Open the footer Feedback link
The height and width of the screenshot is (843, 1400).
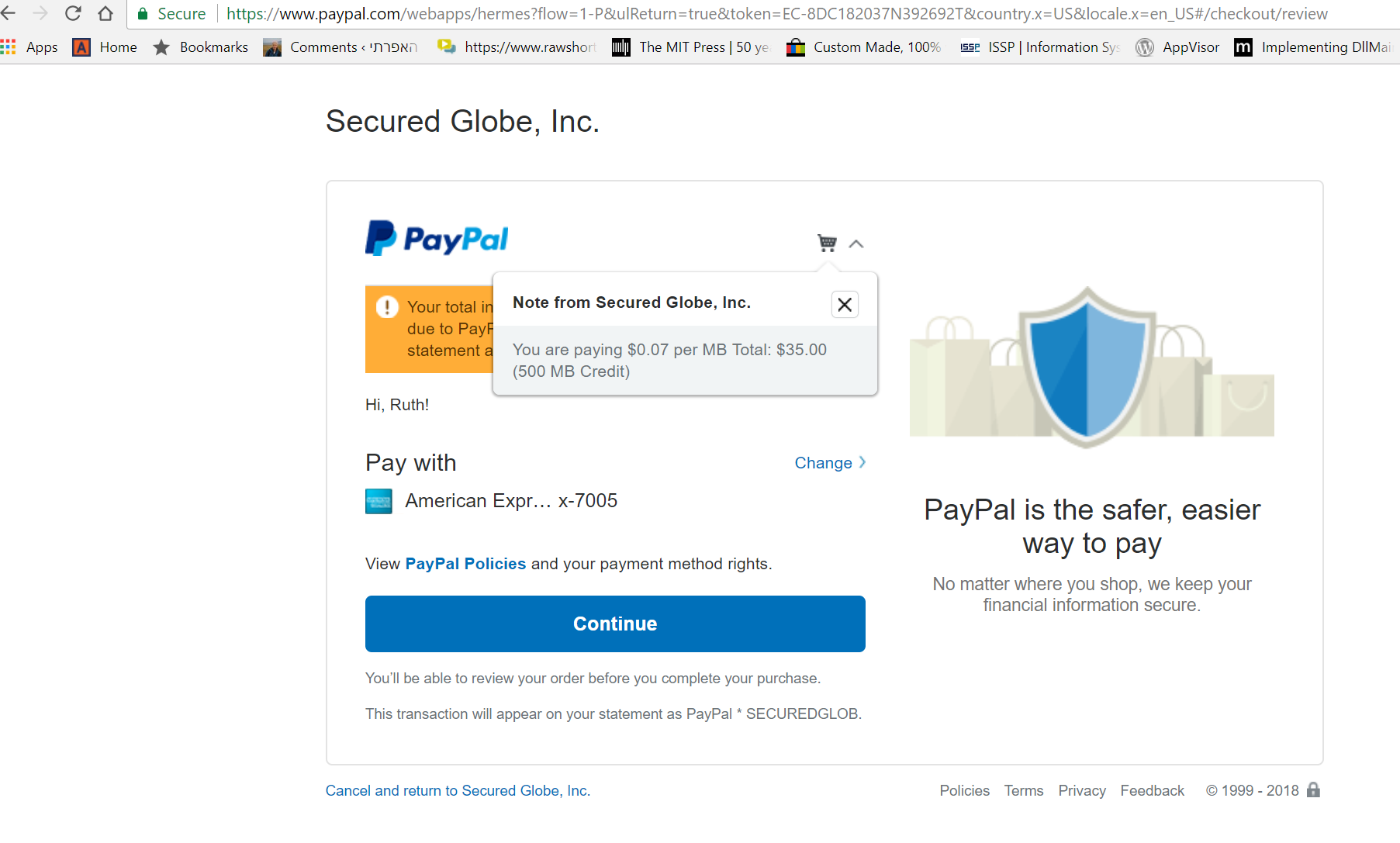[1152, 790]
